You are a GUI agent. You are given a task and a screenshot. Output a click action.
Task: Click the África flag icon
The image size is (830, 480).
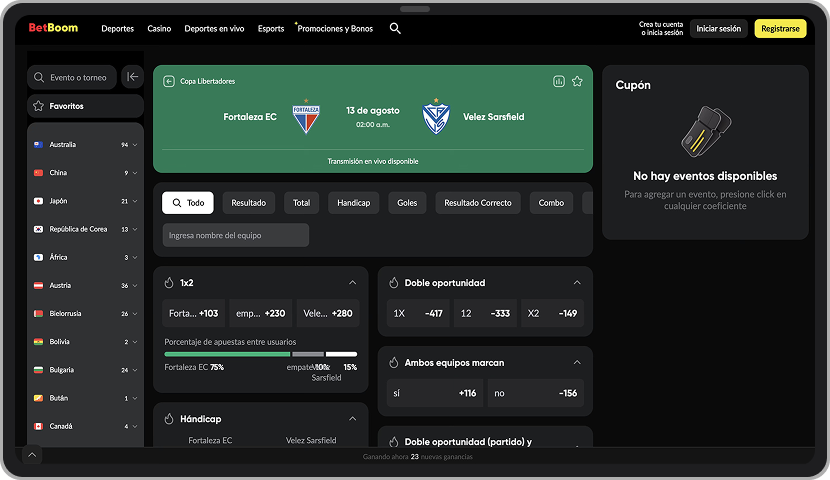(38, 257)
